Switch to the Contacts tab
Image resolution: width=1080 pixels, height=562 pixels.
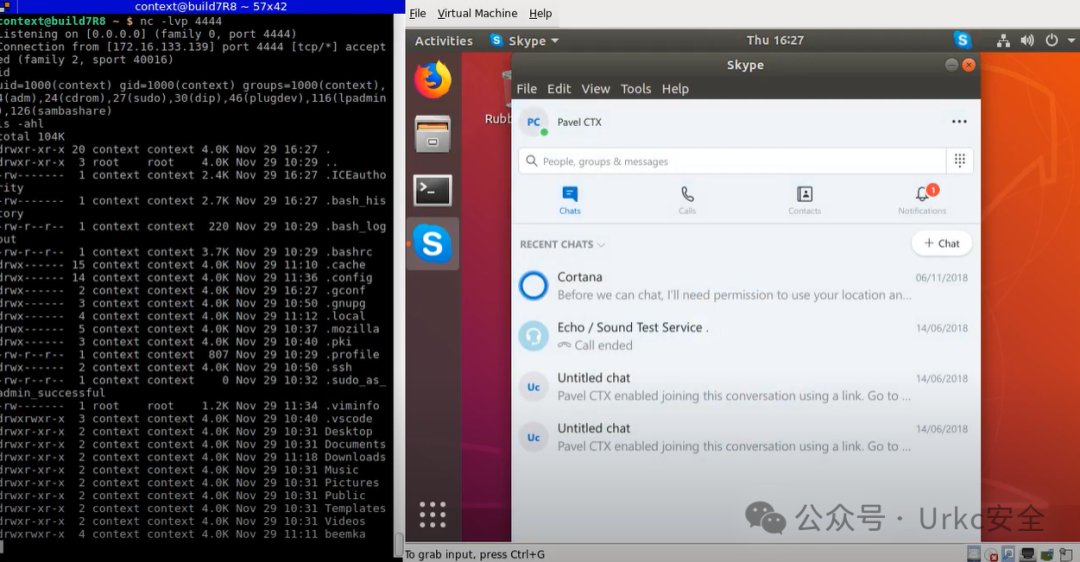(804, 200)
